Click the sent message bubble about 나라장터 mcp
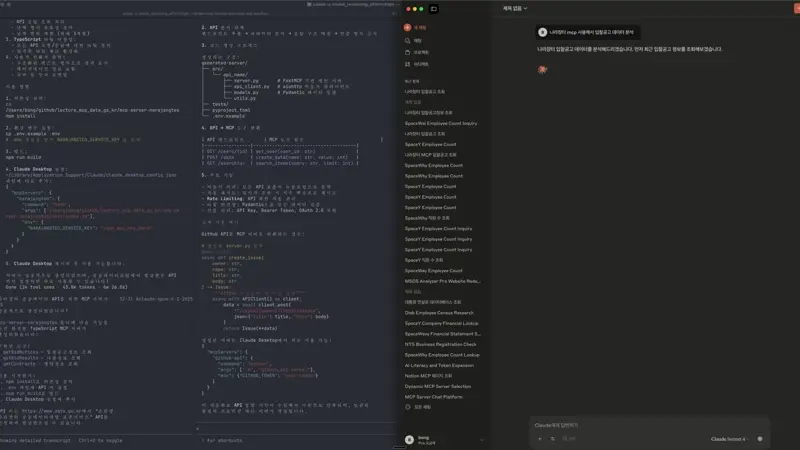The height and width of the screenshot is (450, 800). click(x=588, y=32)
